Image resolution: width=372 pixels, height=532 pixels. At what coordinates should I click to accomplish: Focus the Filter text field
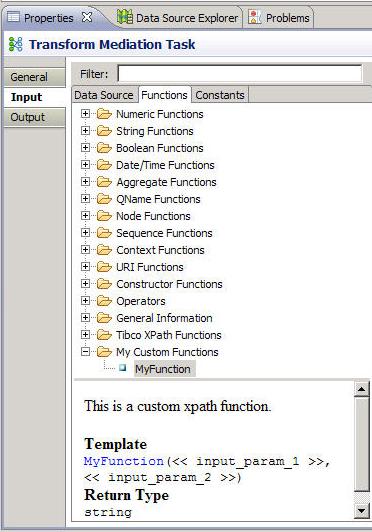point(240,73)
